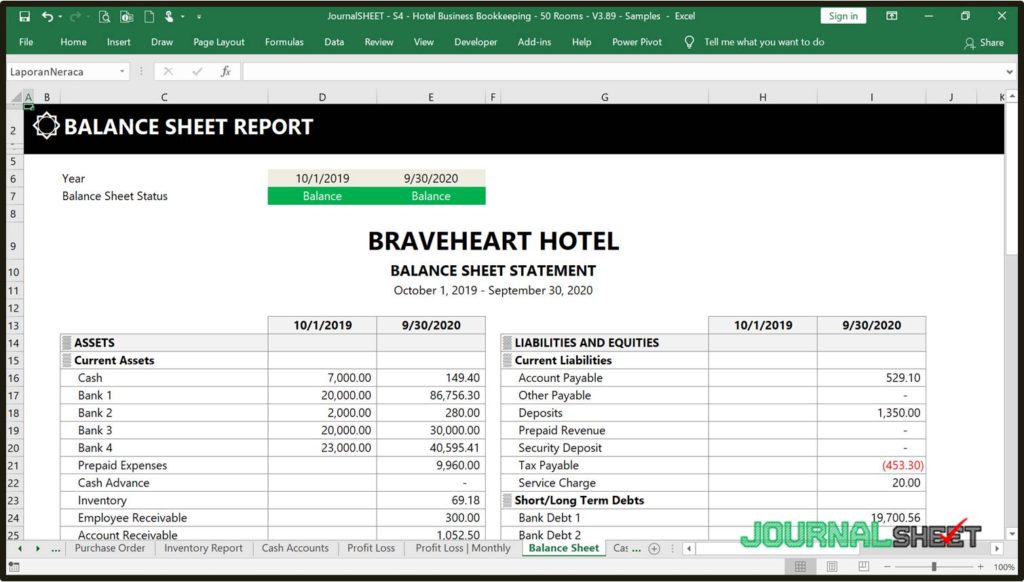Viewport: 1024px width, 582px height.
Task: Click the Print Preview icon on the toolbar
Action: (105, 16)
